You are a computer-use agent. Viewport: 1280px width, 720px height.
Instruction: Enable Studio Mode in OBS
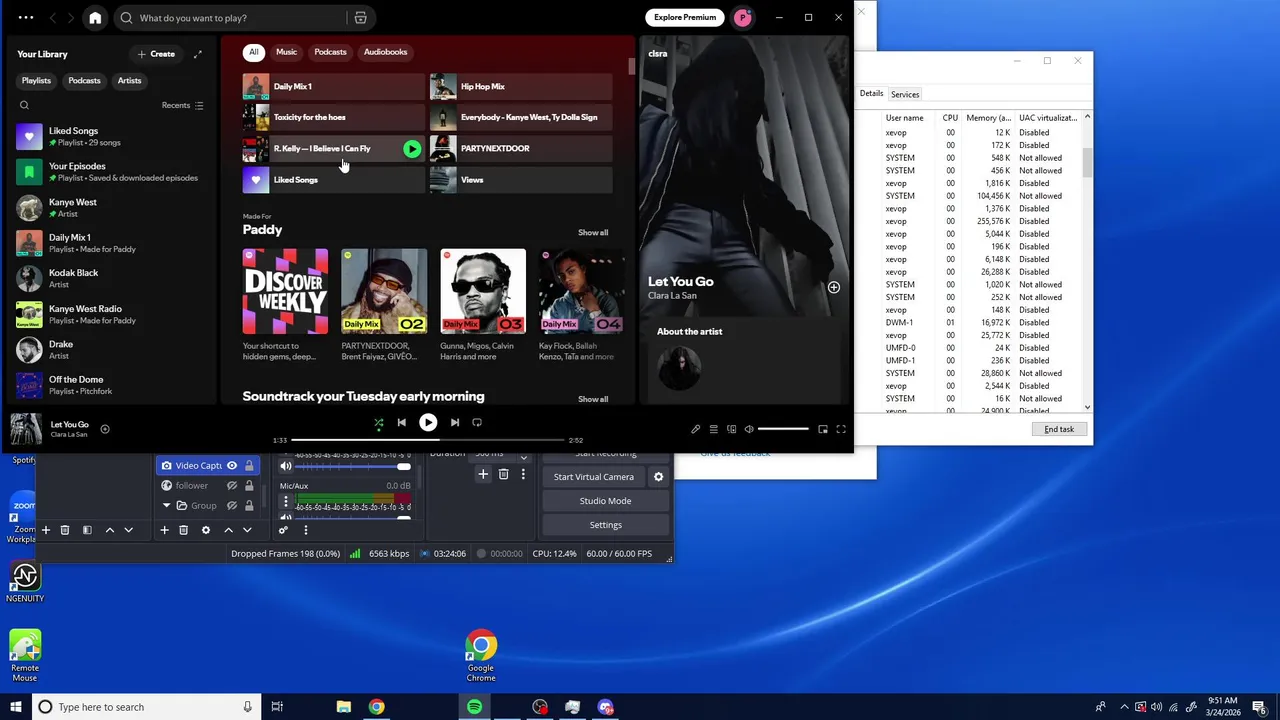pos(605,501)
